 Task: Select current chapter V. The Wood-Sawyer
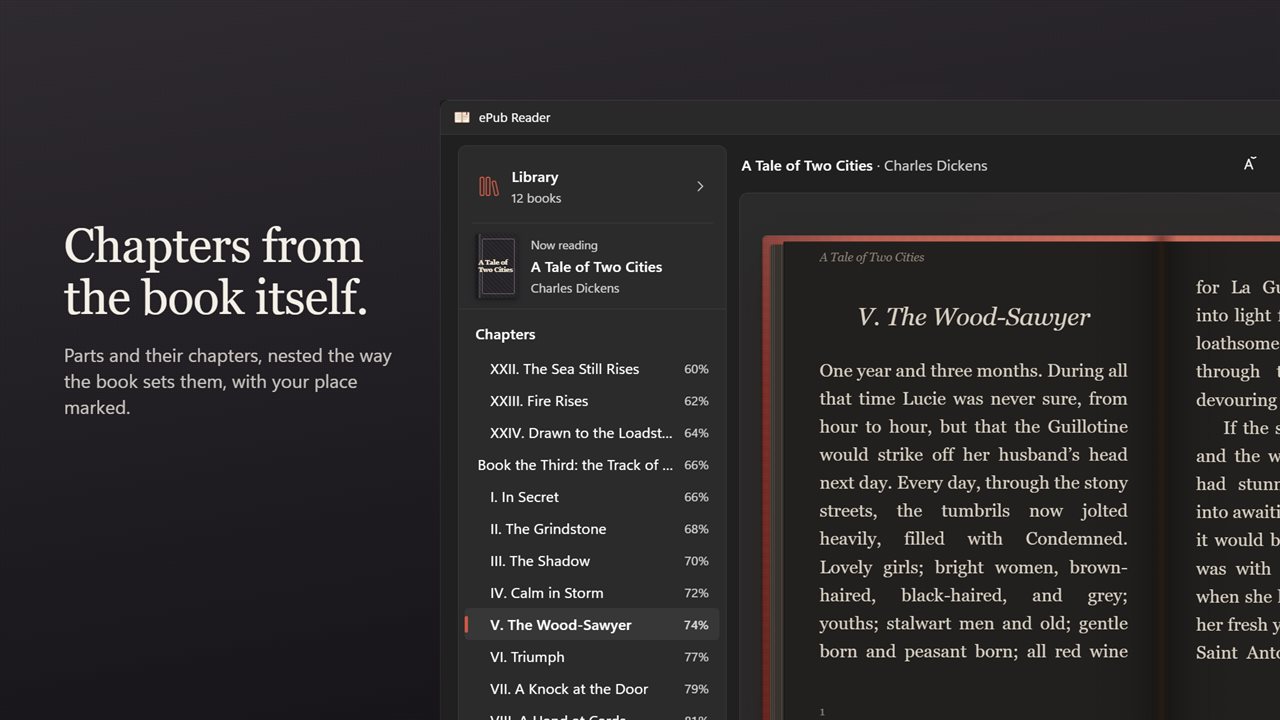592,625
